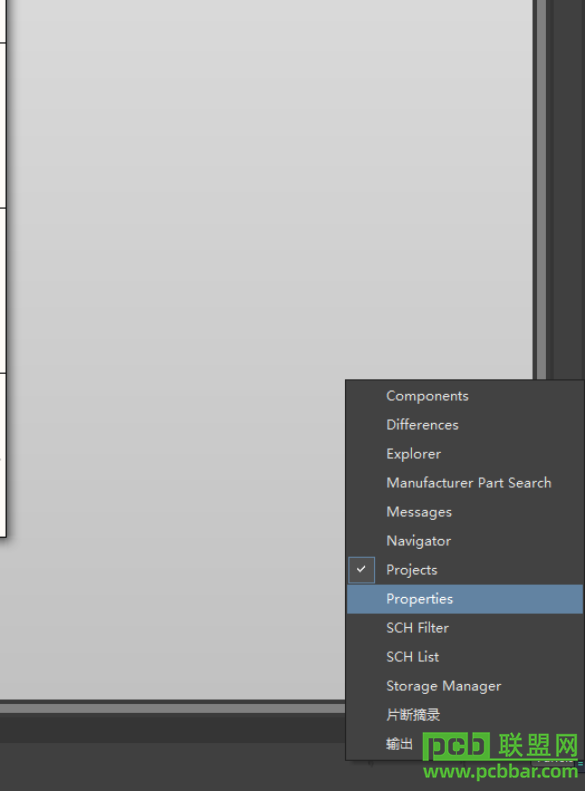The height and width of the screenshot is (791, 585).
Task: Select the highlighted Properties entry
Action: point(464,599)
